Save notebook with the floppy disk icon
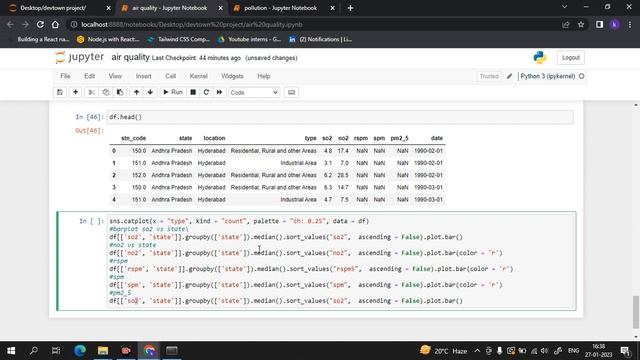 coord(60,92)
